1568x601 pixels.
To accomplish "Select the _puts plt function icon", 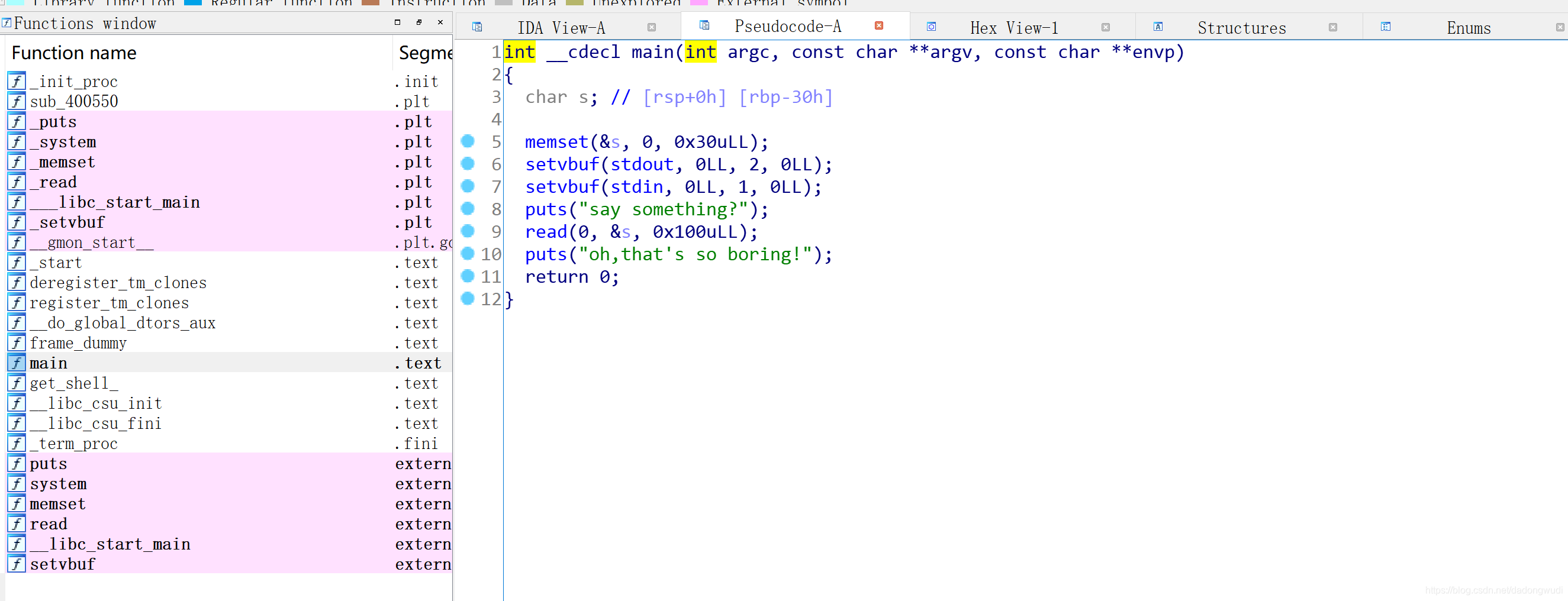I will [x=17, y=121].
